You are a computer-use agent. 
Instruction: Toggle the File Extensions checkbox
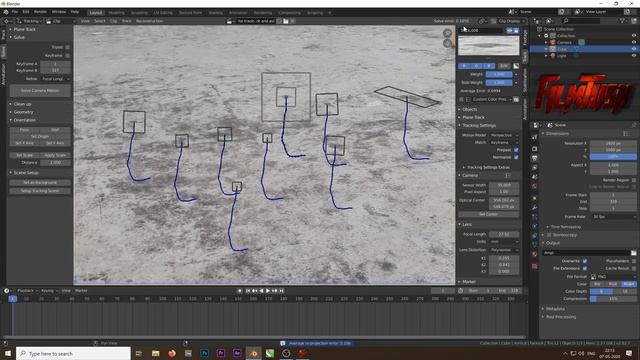pos(585,268)
